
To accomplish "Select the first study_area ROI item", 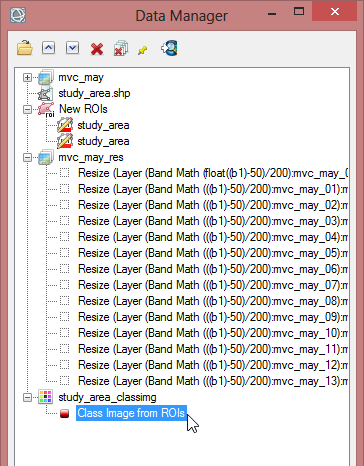I will click(103, 125).
